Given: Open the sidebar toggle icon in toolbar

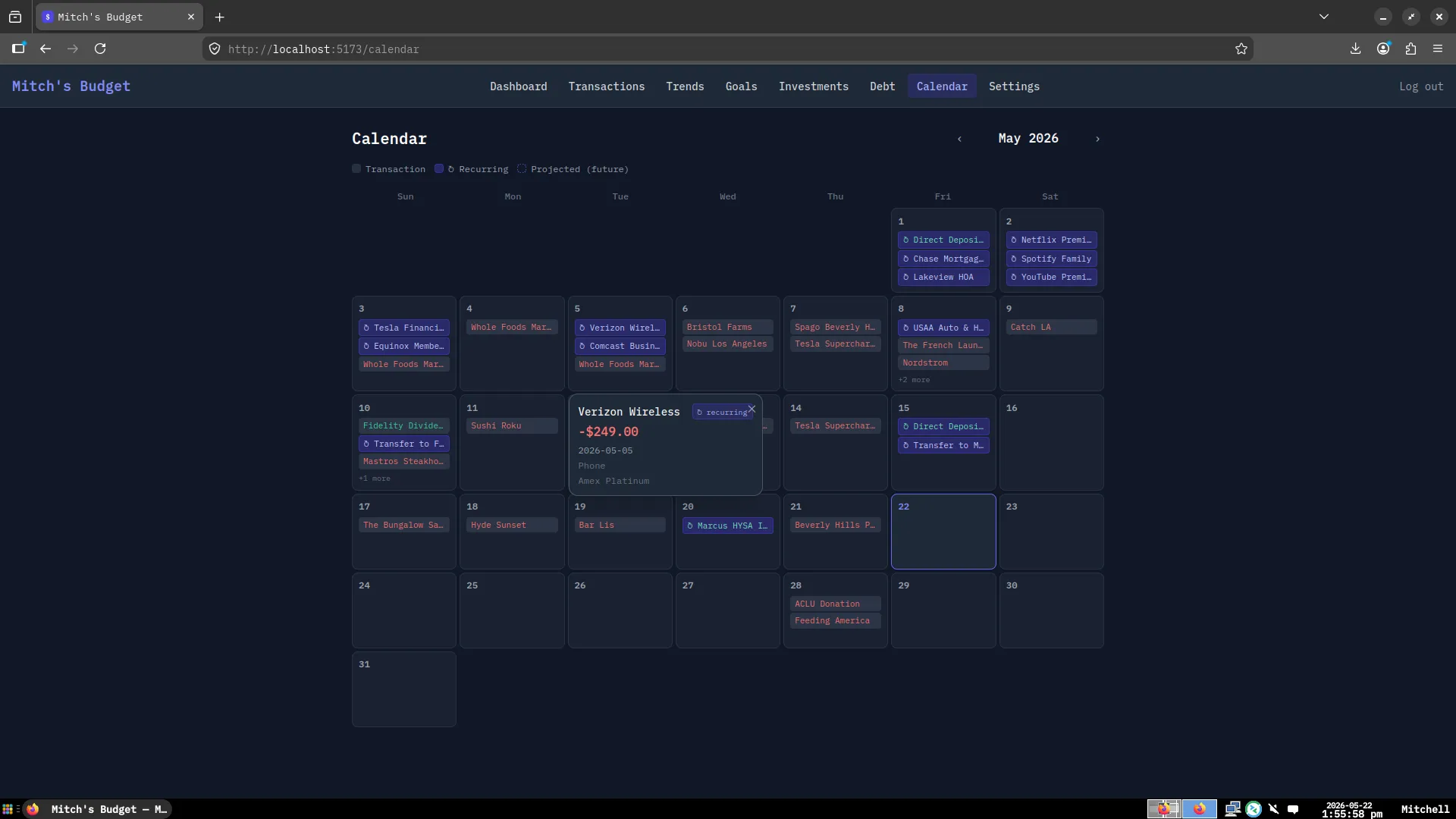Looking at the screenshot, I should coord(18,49).
